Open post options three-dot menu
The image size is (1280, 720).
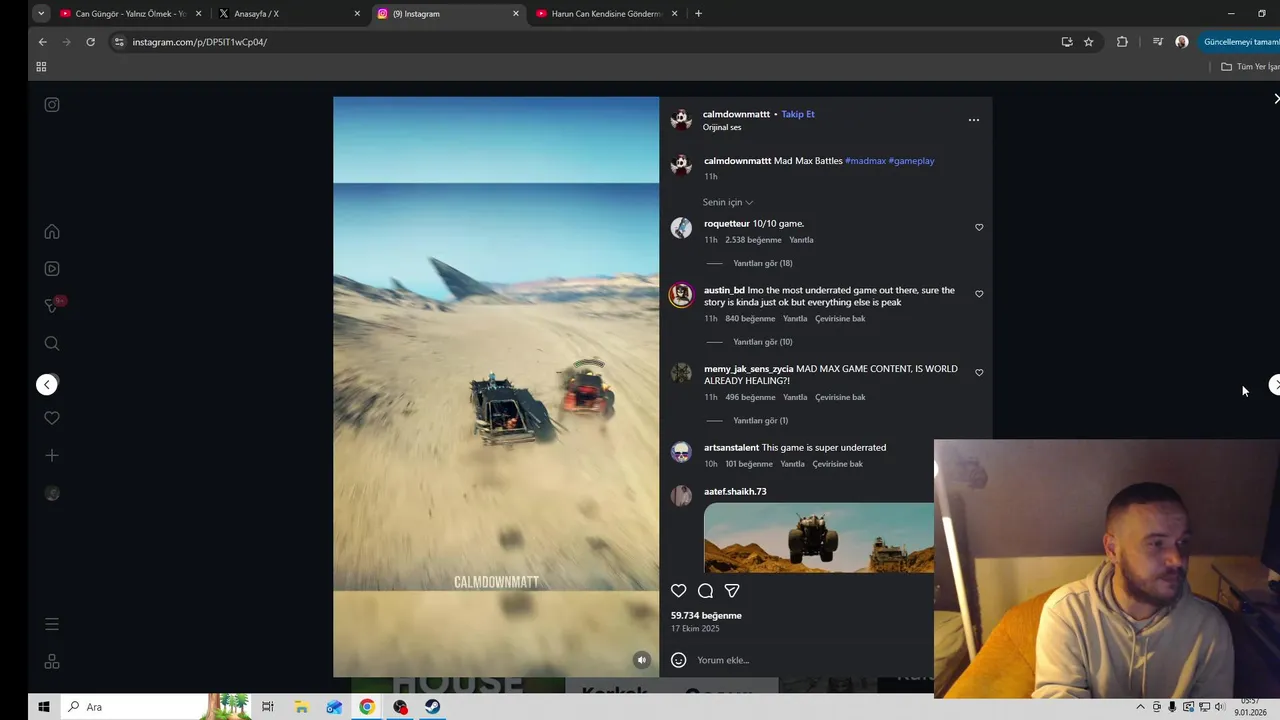(974, 120)
